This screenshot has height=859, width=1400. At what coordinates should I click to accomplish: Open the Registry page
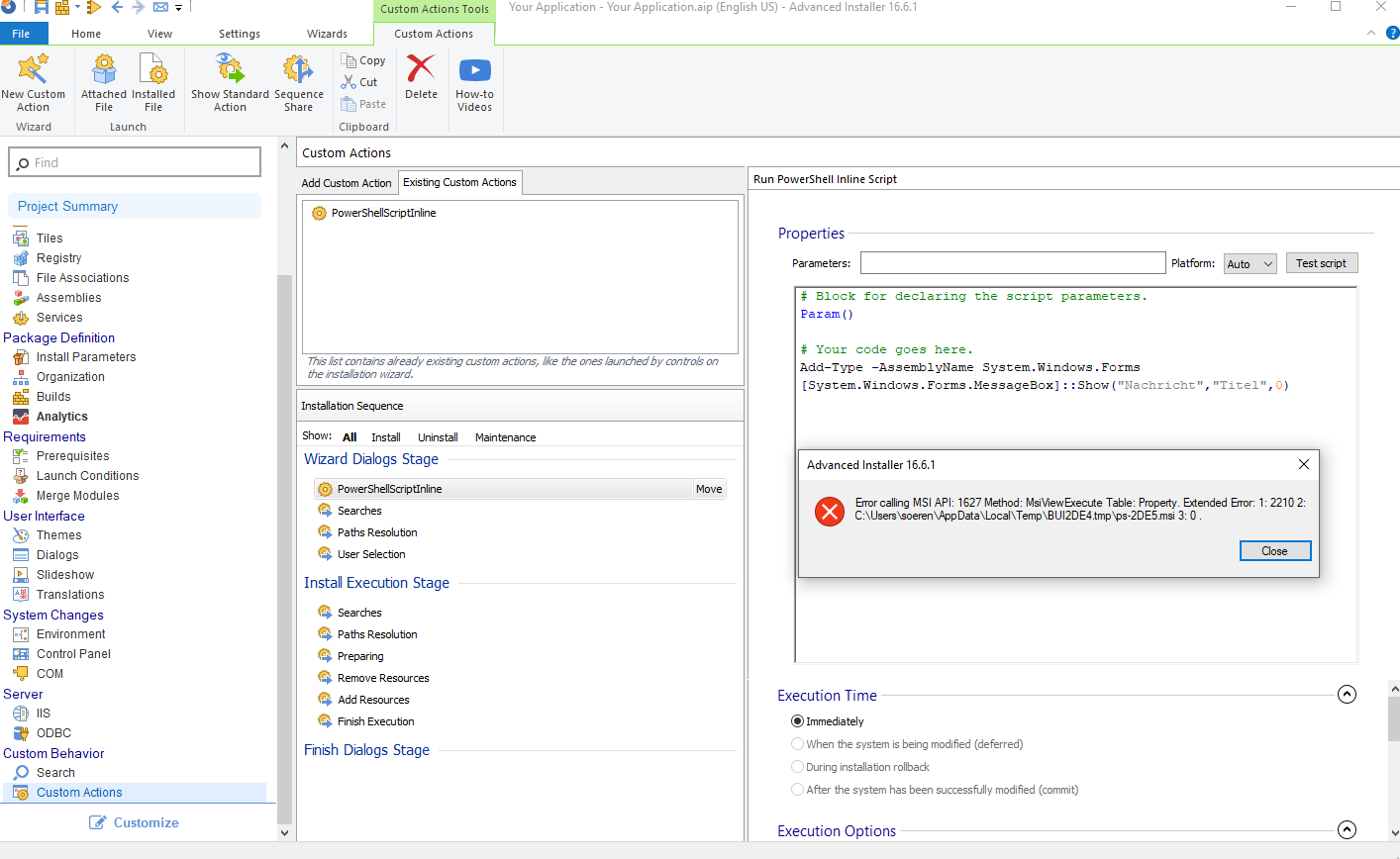click(x=58, y=258)
